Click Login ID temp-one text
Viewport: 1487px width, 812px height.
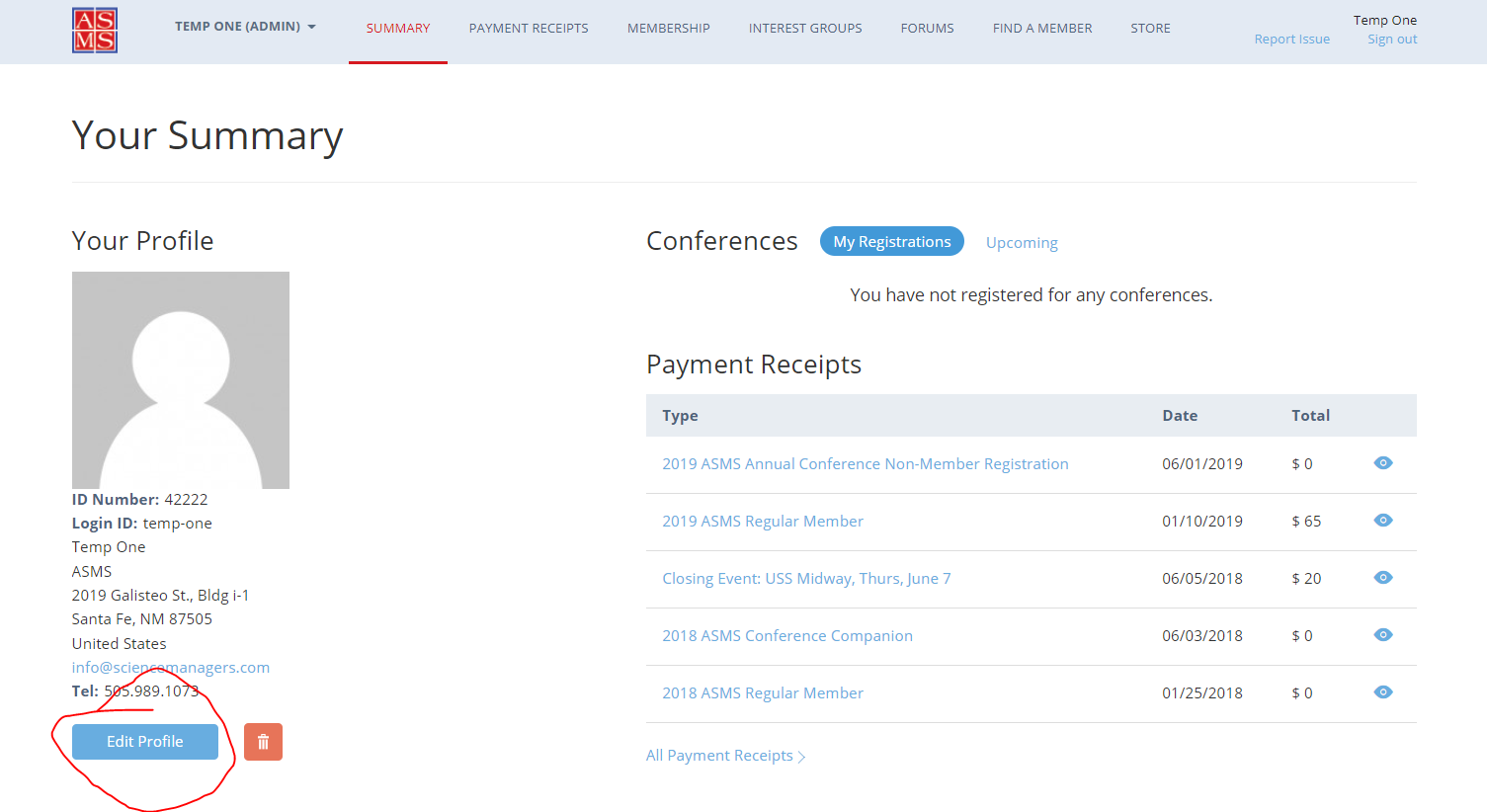click(x=142, y=524)
